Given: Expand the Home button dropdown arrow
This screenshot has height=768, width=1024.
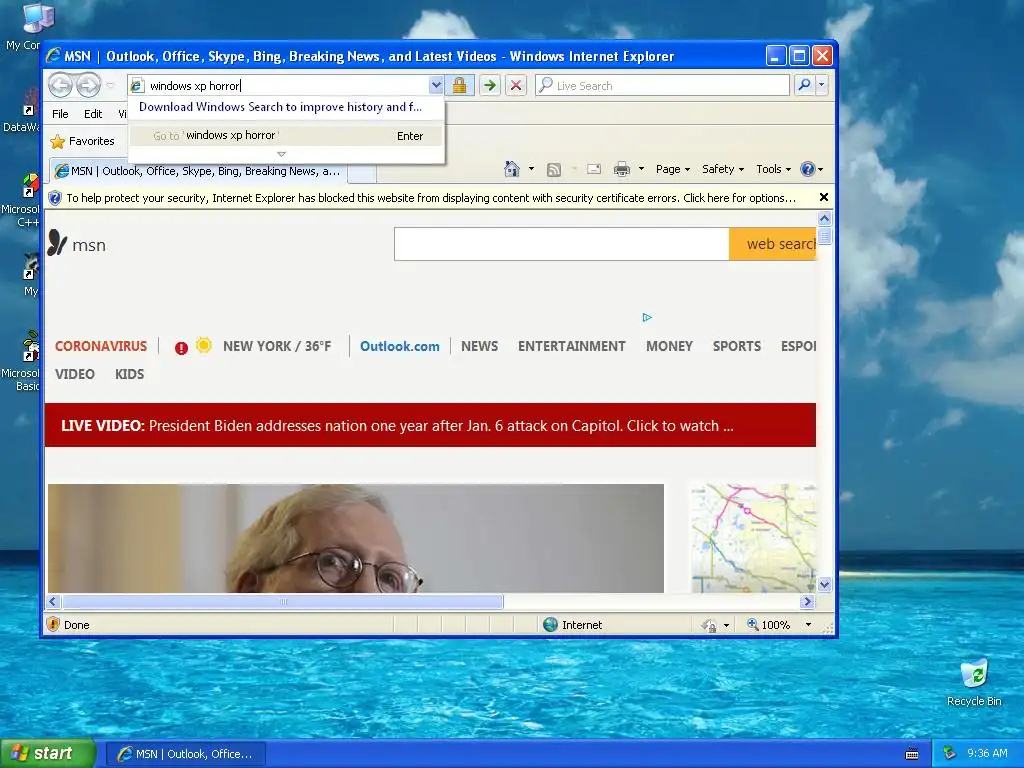Looking at the screenshot, I should tap(531, 169).
